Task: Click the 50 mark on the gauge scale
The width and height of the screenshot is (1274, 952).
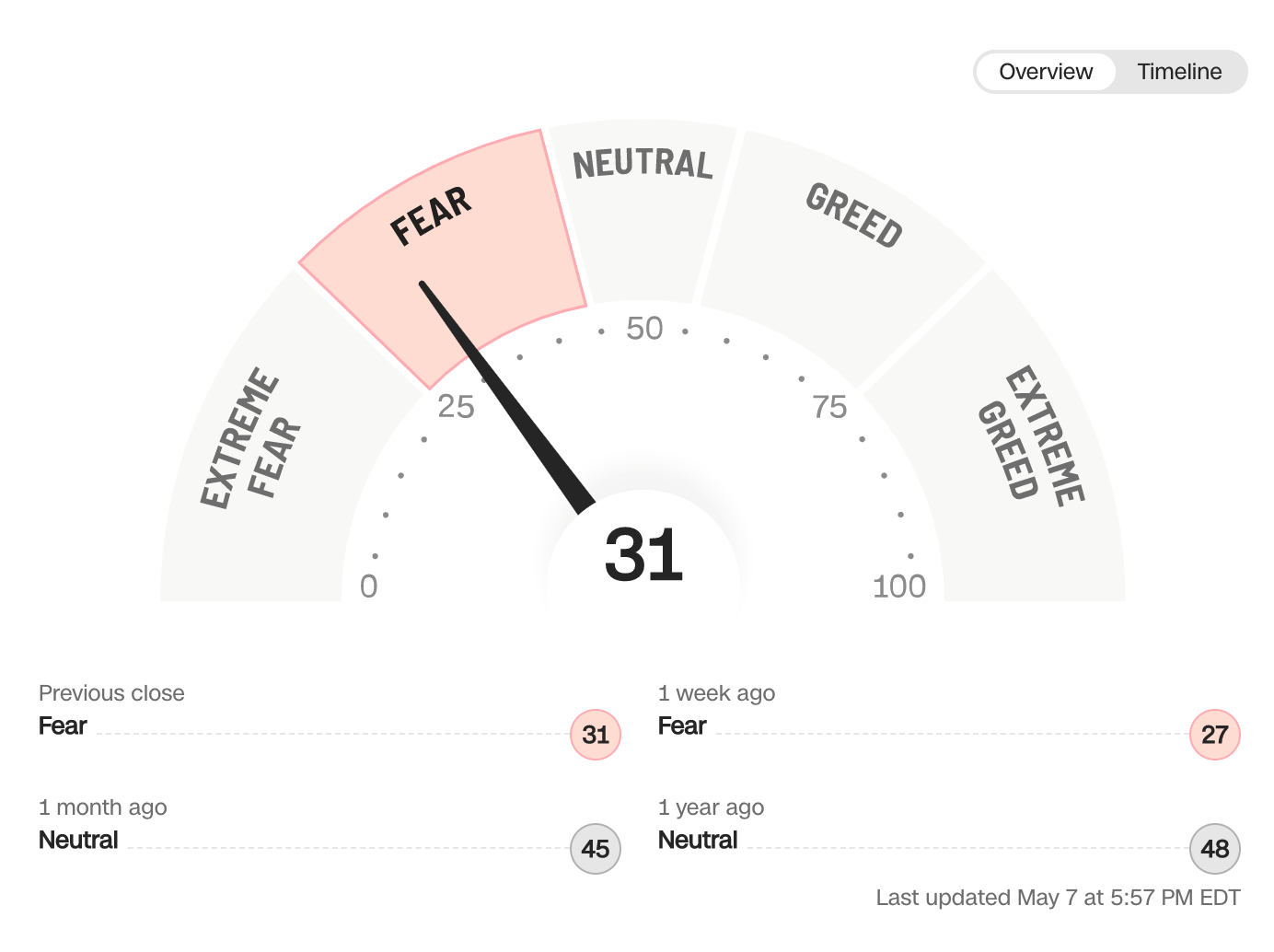Action: tap(644, 329)
